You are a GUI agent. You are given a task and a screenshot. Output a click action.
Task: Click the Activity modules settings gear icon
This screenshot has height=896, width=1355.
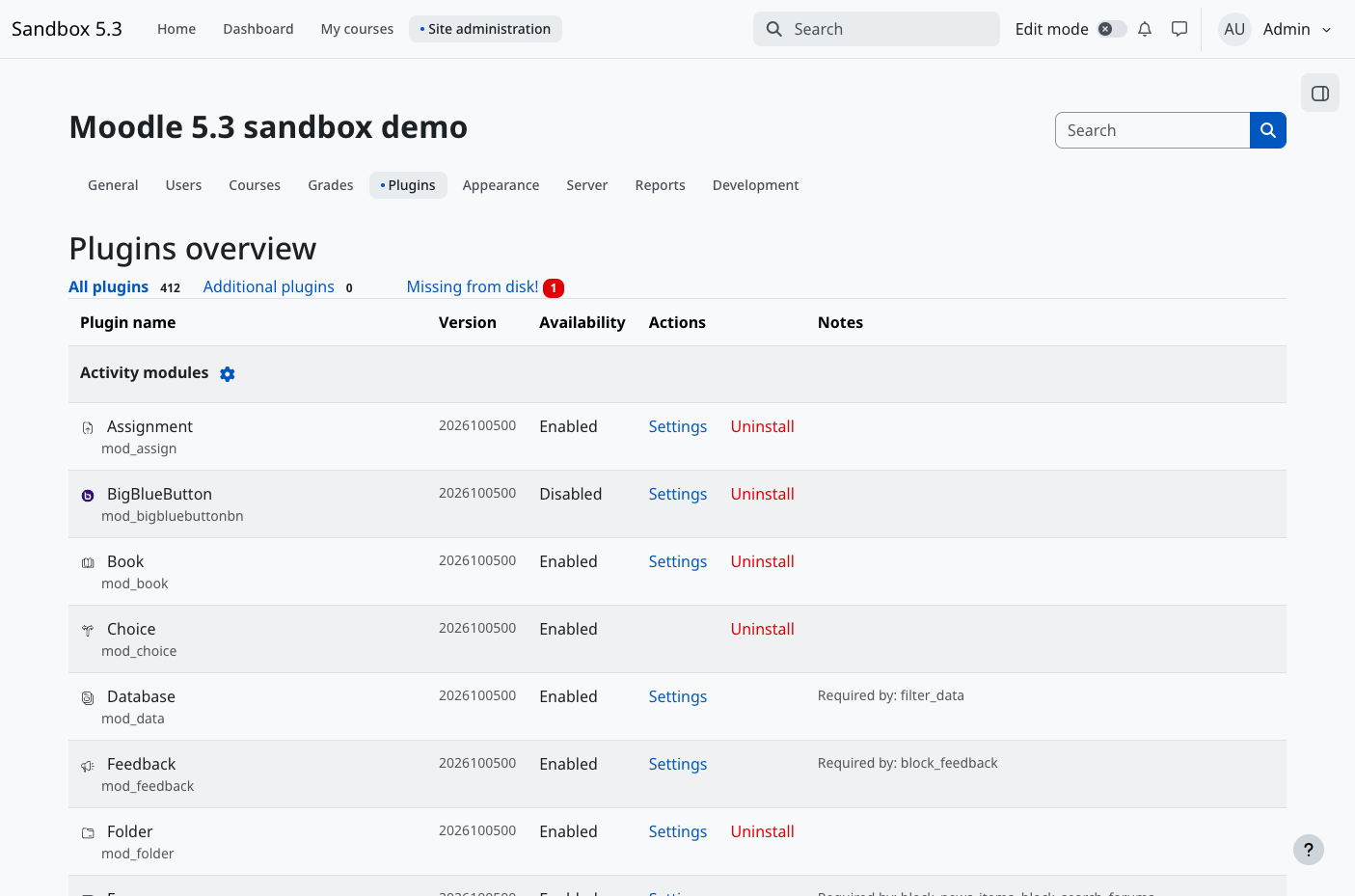228,374
